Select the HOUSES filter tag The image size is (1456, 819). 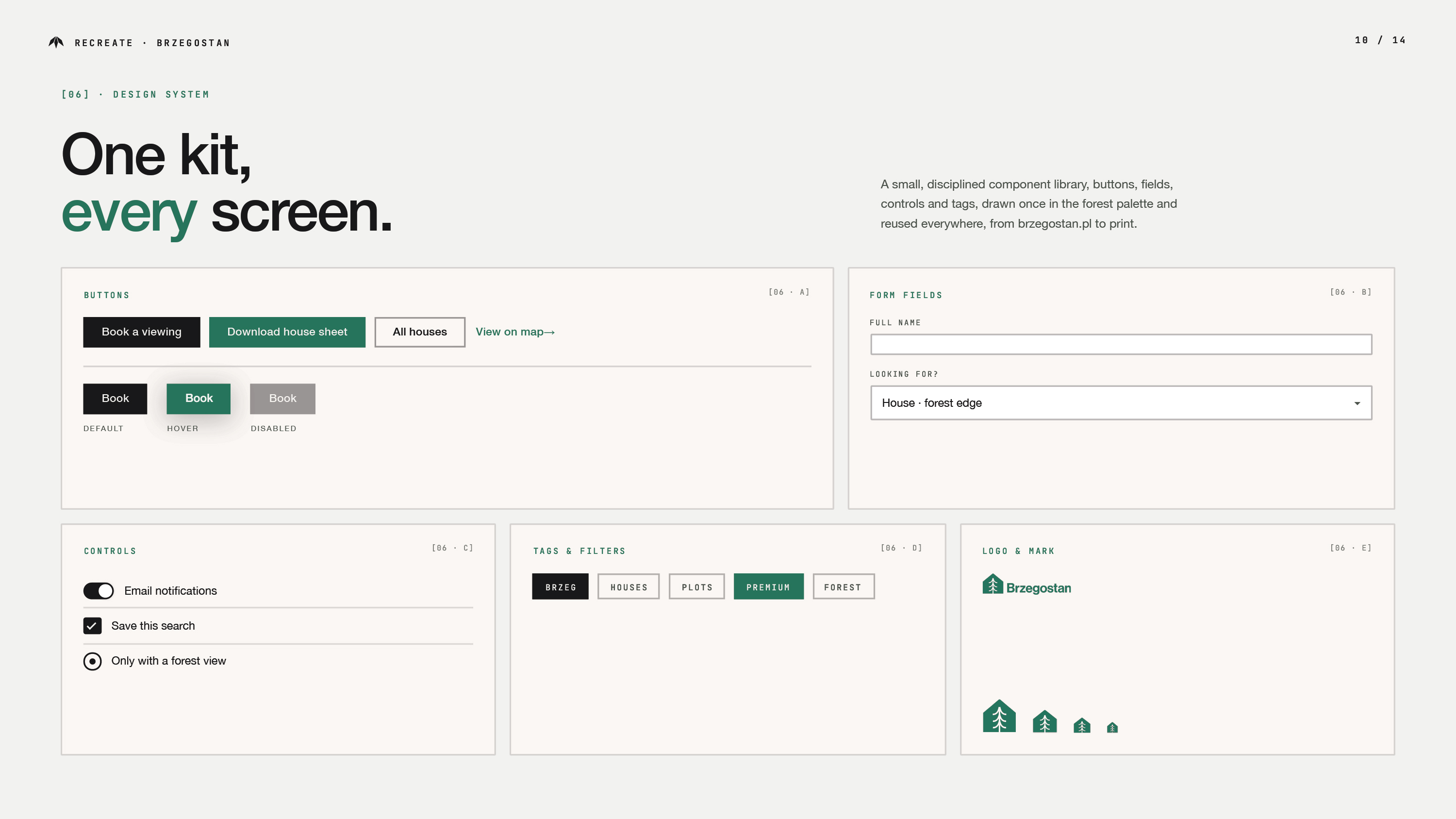point(629,586)
